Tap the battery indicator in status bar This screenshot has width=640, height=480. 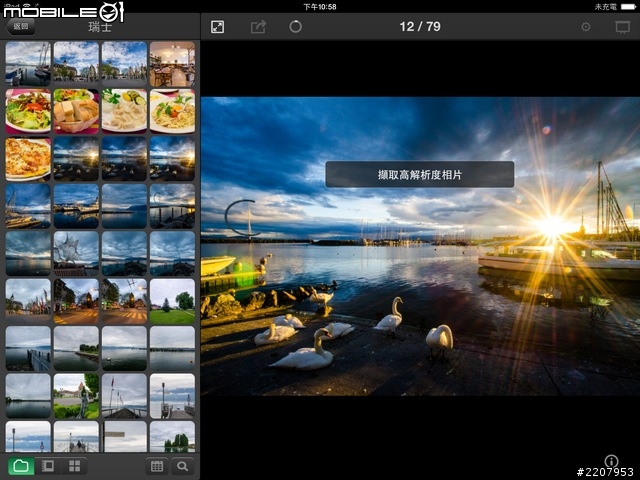[628, 7]
